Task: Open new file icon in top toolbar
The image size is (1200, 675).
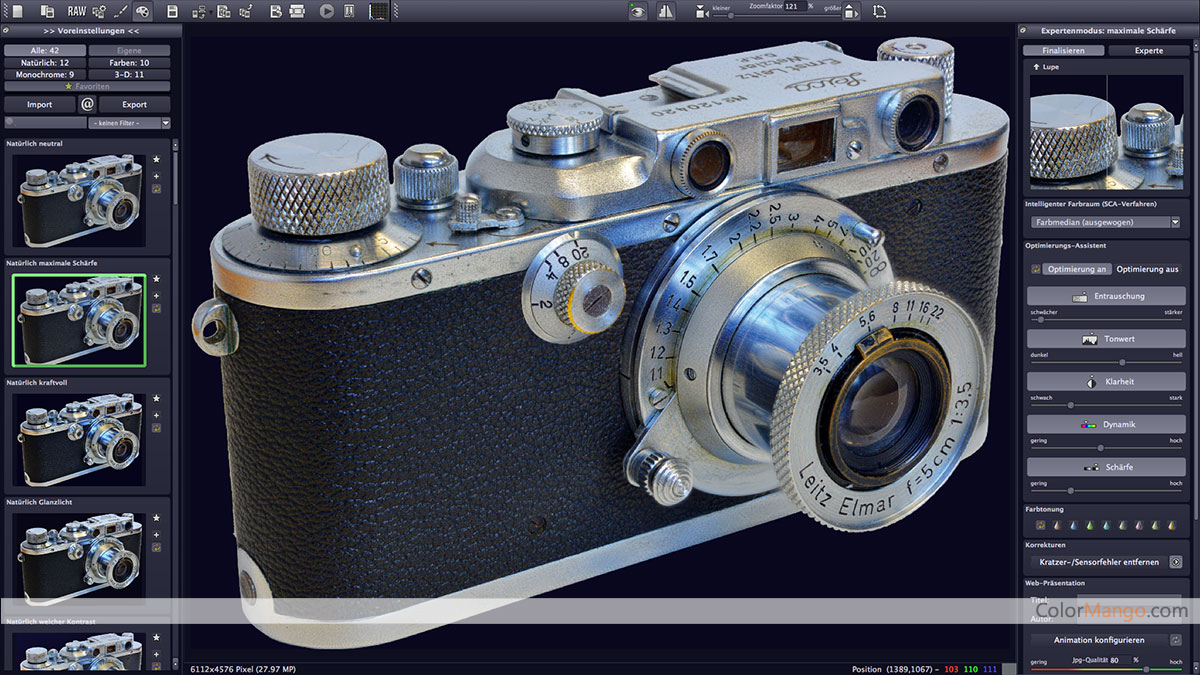Action: click(x=17, y=11)
